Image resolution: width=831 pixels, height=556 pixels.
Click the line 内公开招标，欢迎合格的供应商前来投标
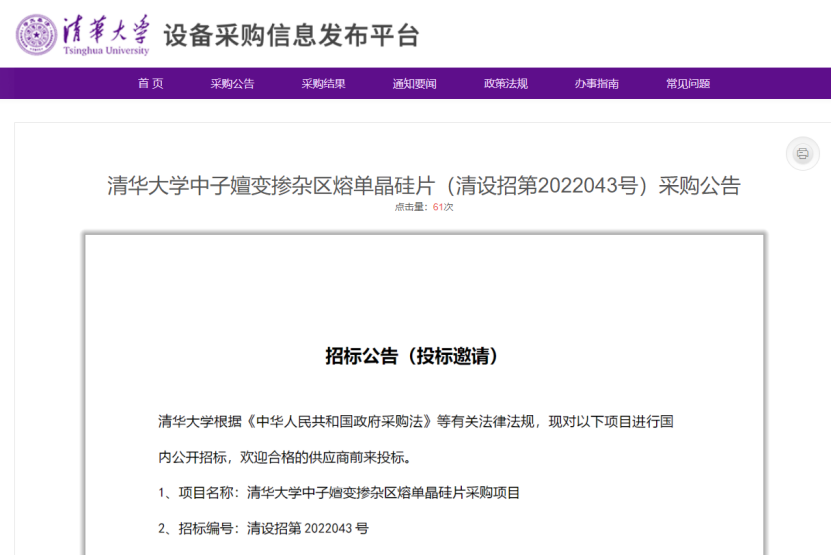[285, 457]
